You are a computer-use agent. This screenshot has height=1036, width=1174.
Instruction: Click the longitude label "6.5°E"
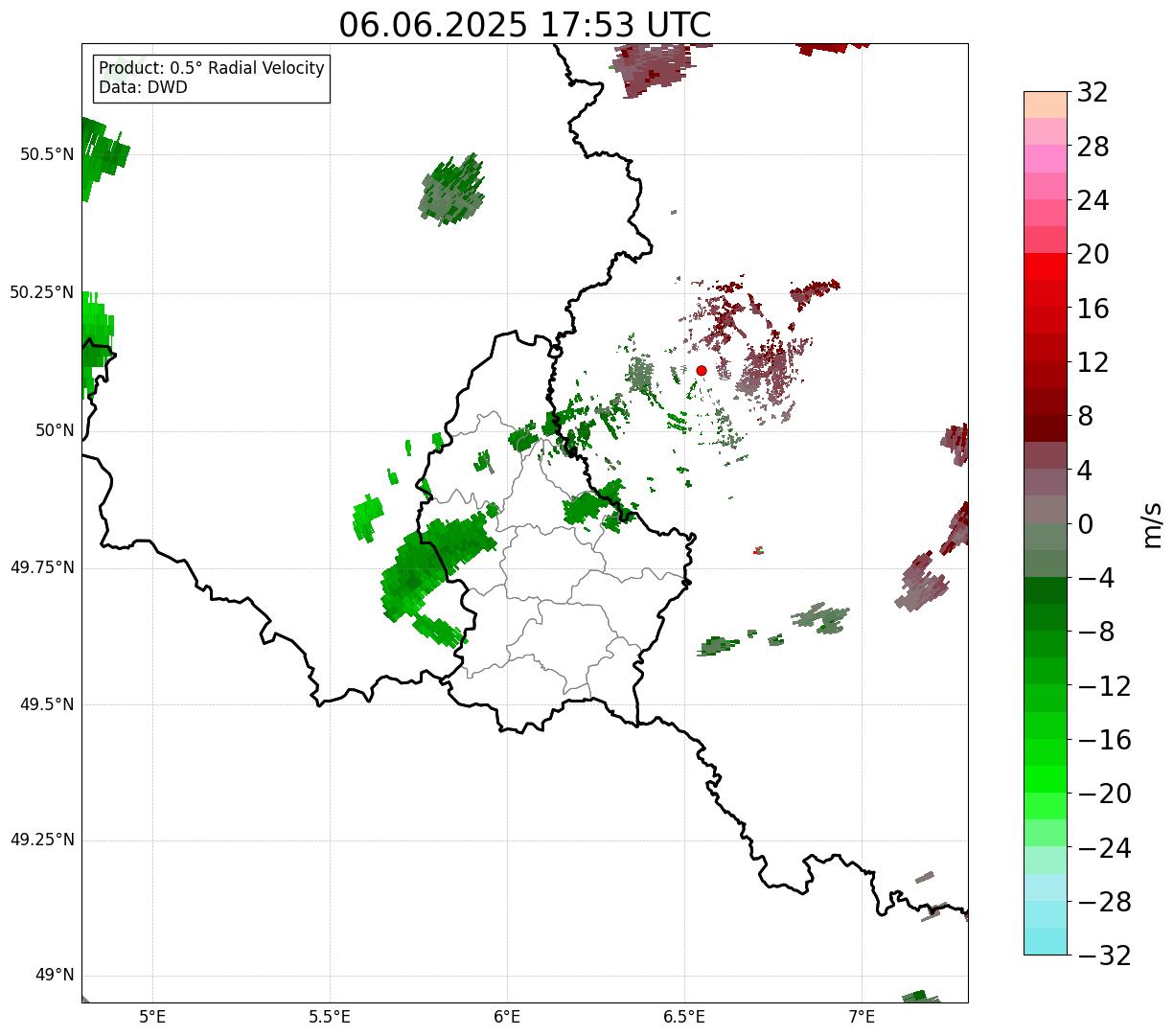point(684,1018)
